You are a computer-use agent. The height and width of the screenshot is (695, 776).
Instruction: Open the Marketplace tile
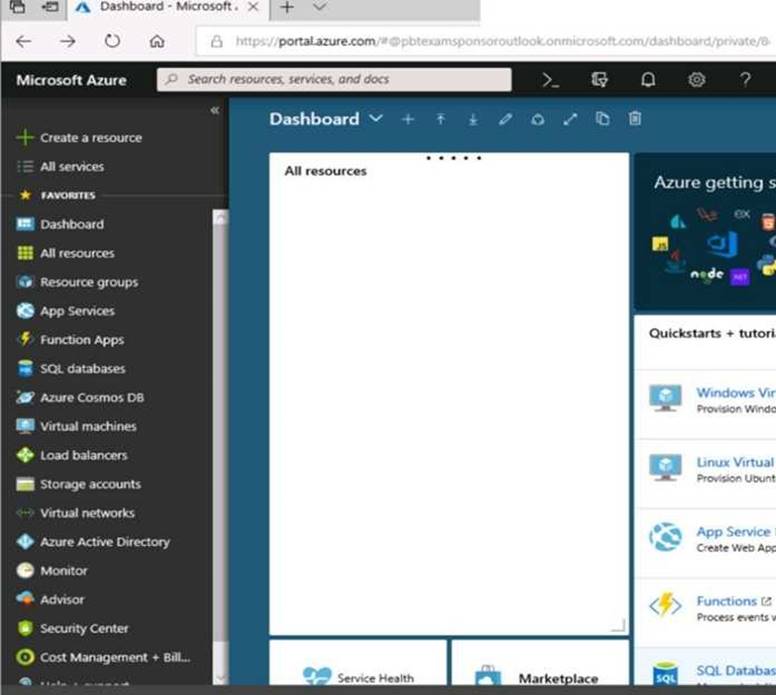540,663
